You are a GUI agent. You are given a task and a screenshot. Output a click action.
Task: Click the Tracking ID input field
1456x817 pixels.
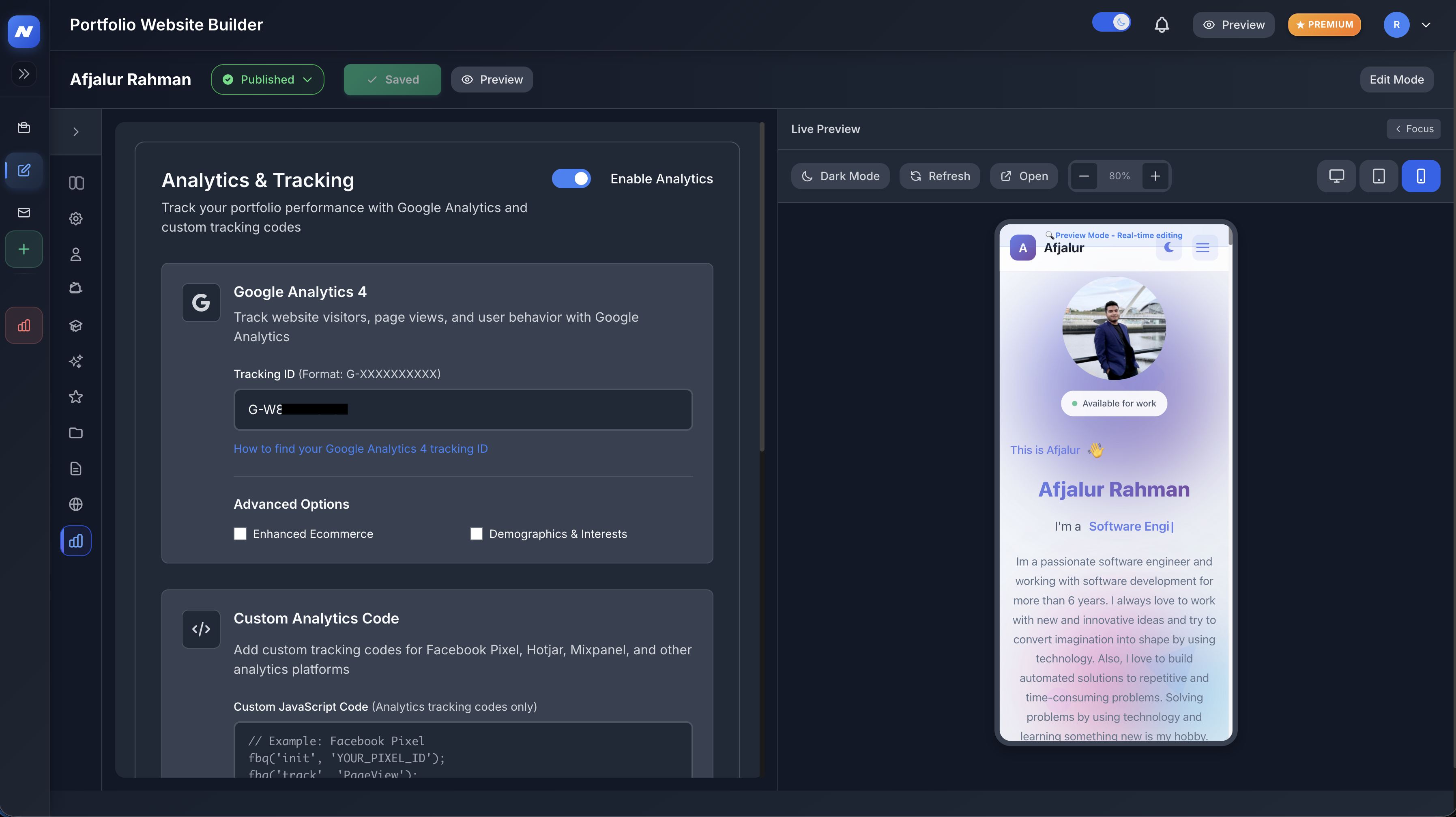tap(463, 409)
